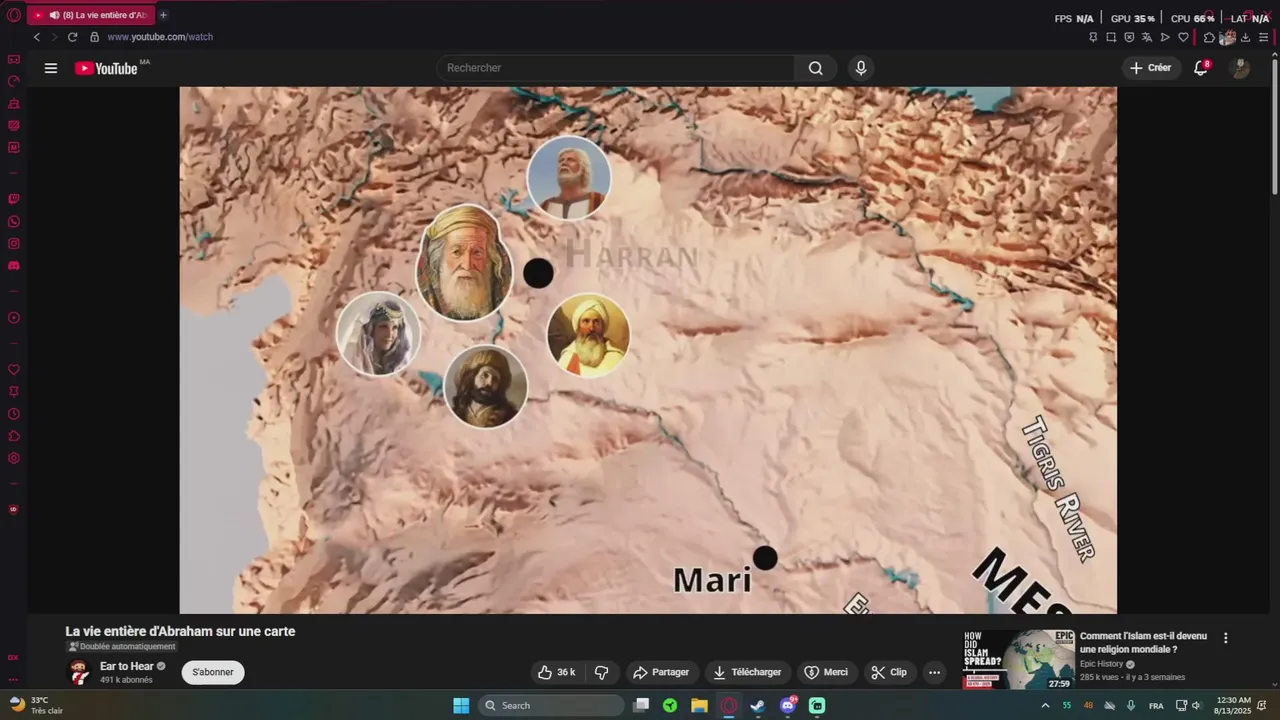The image size is (1280, 720).
Task: Click the Merci thanks button
Action: click(826, 672)
